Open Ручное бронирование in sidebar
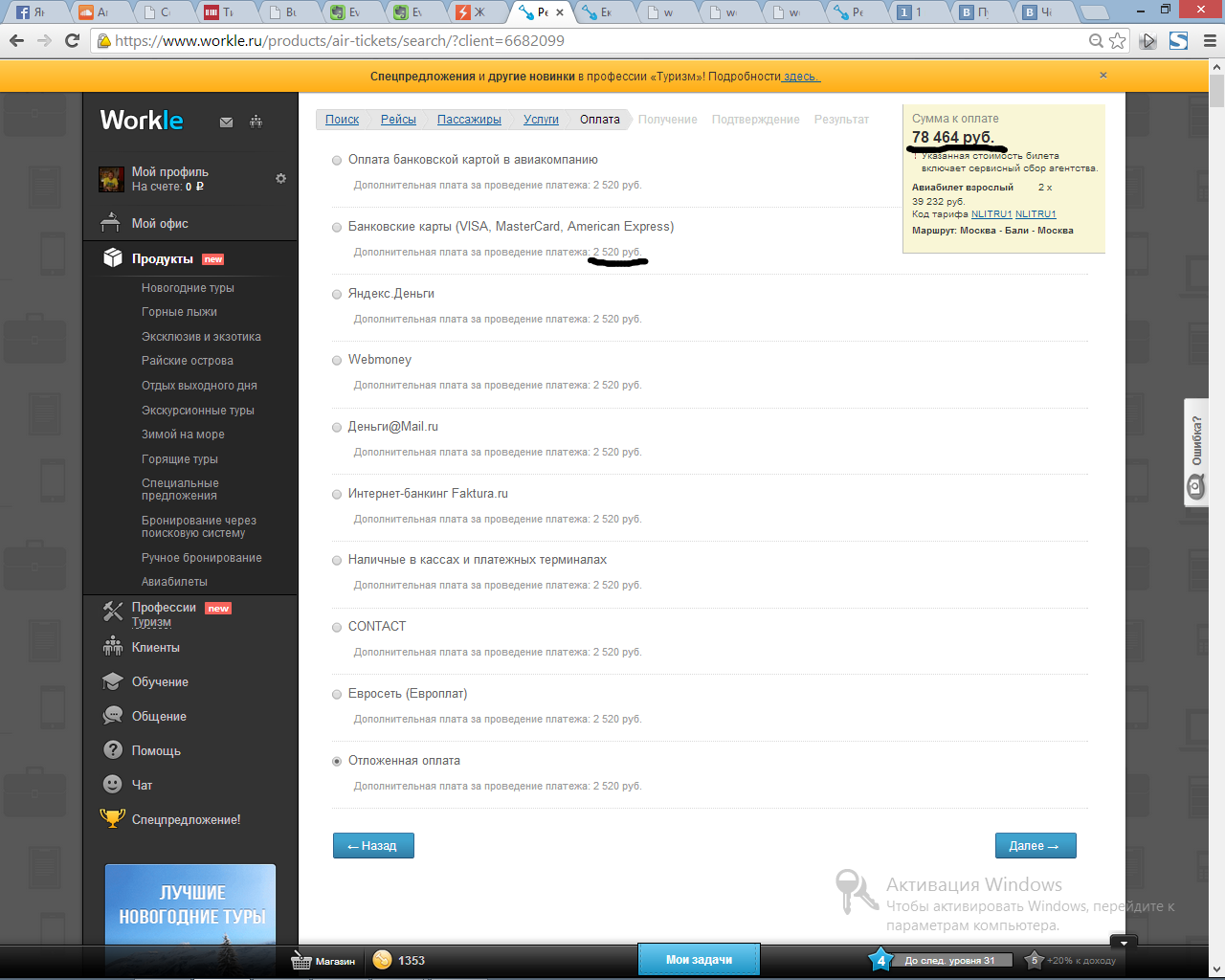1225x980 pixels. click(201, 558)
